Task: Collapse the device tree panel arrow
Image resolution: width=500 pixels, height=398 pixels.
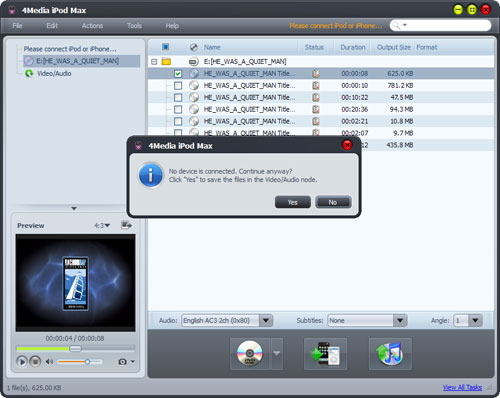Action: click(74, 208)
